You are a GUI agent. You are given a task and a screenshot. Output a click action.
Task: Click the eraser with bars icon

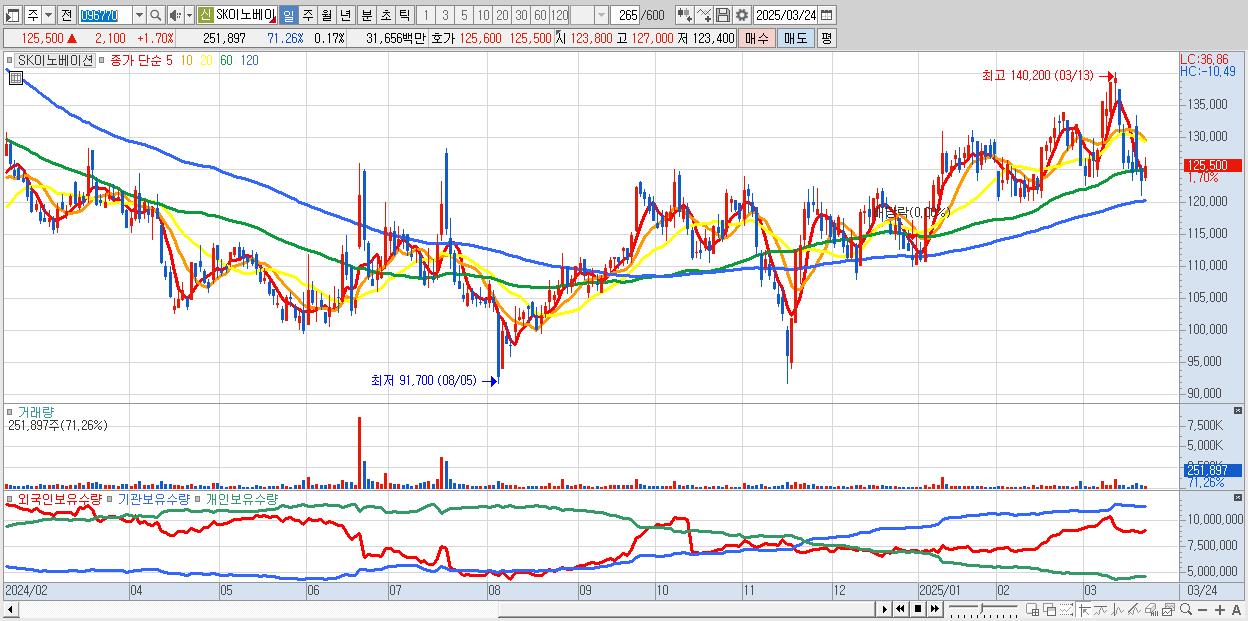1151,609
